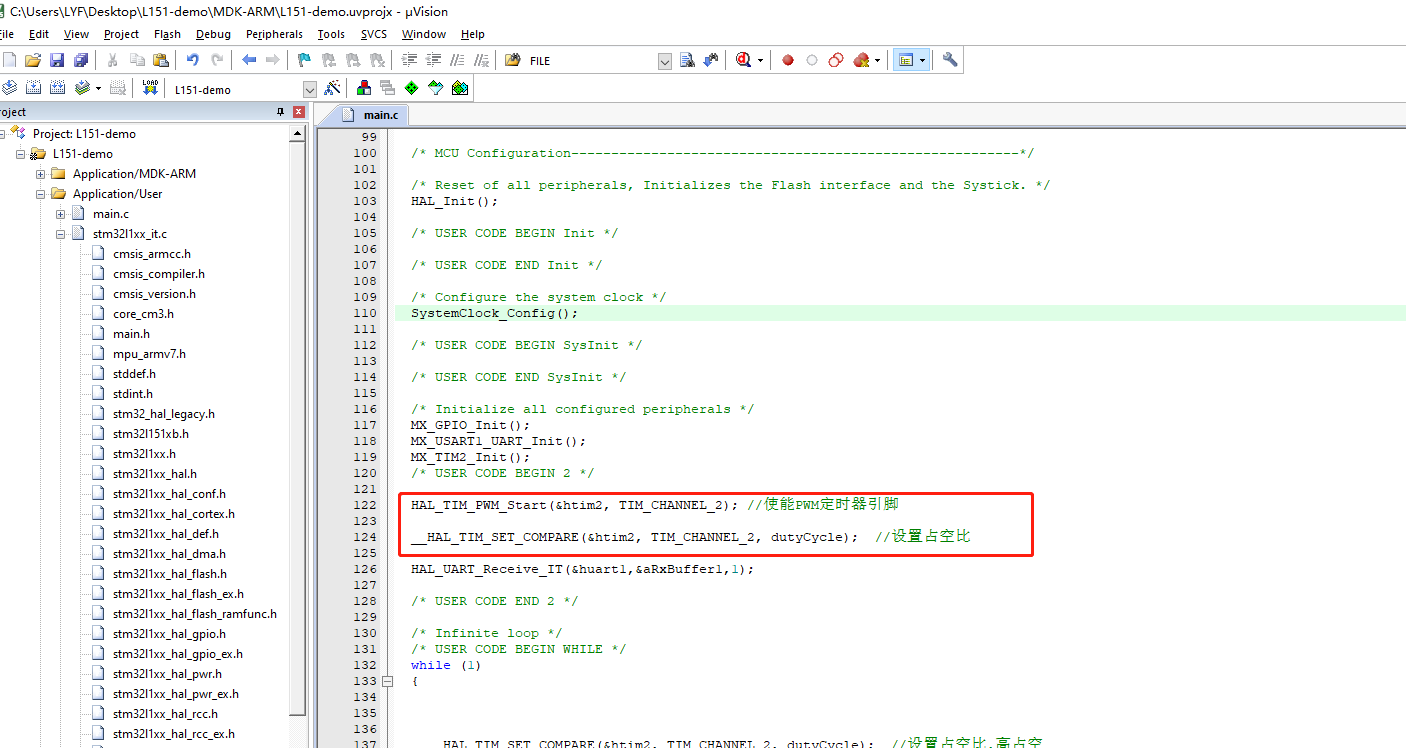Open the L151-demo target dropdown
Image resolution: width=1406 pixels, height=748 pixels.
[x=309, y=89]
